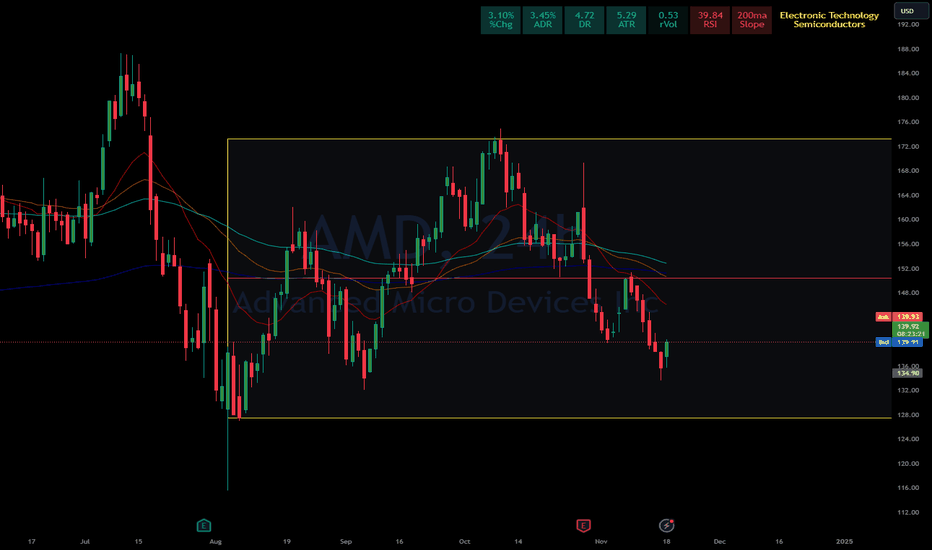Click the red Ask price label 139.93
Image resolution: width=932 pixels, height=550 pixels.
pyautogui.click(x=899, y=317)
